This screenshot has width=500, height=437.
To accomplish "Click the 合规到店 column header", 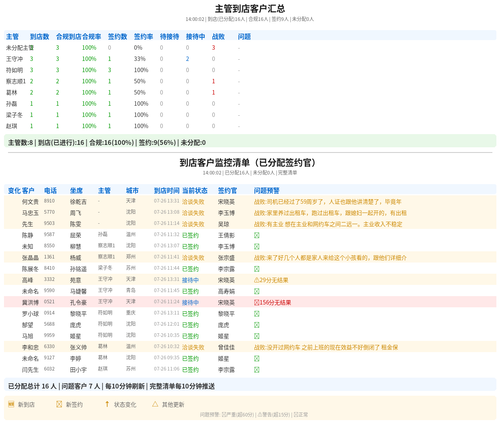I will click(69, 37).
